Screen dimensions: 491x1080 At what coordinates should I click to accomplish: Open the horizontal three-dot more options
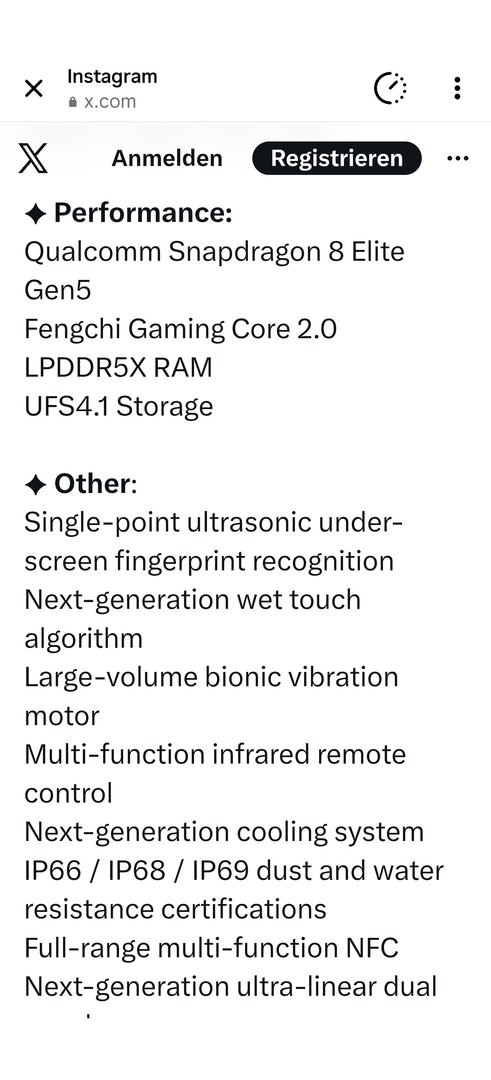pos(458,158)
